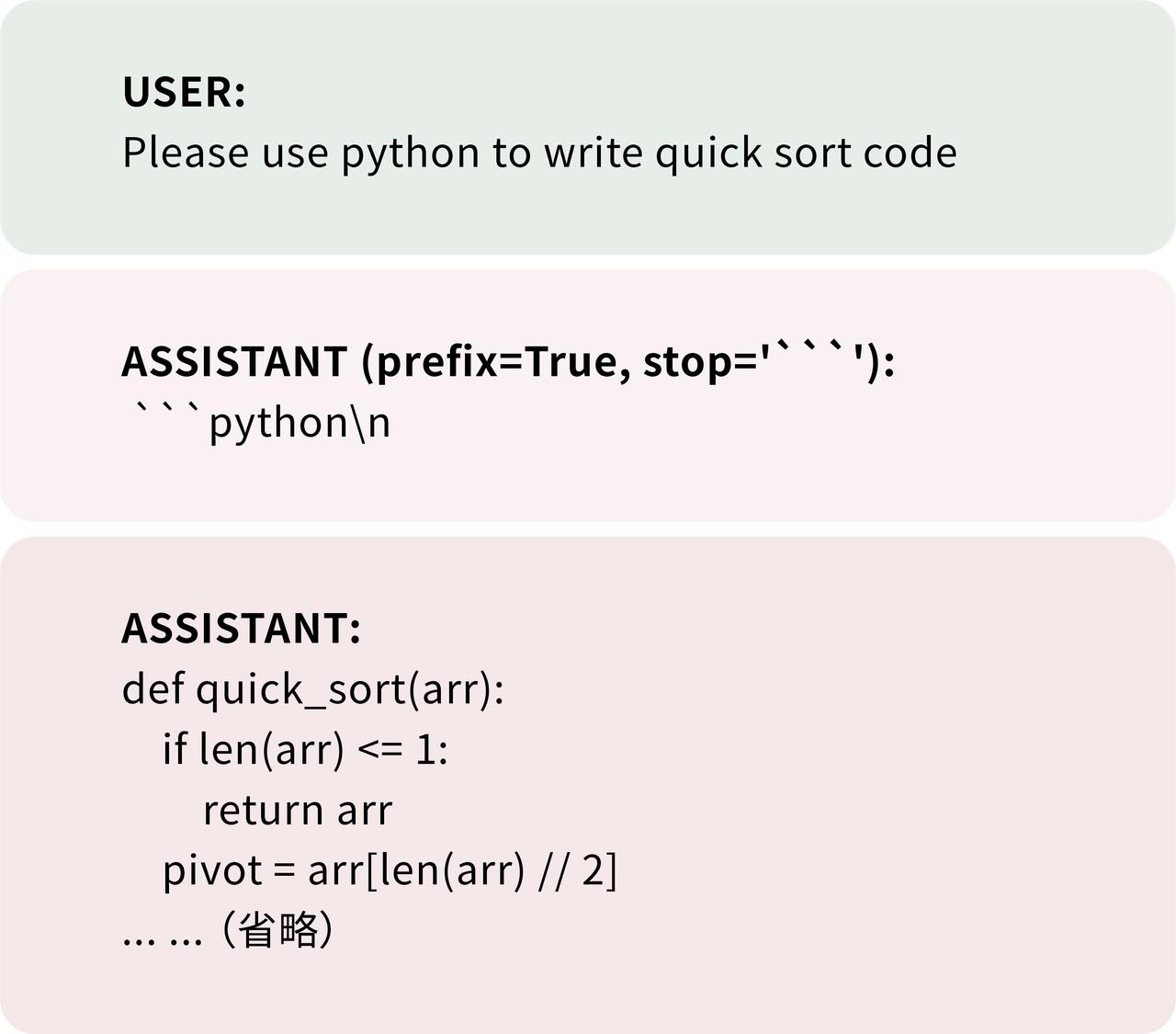Select the text 'Please use python to write quick sort code'

[539, 153]
